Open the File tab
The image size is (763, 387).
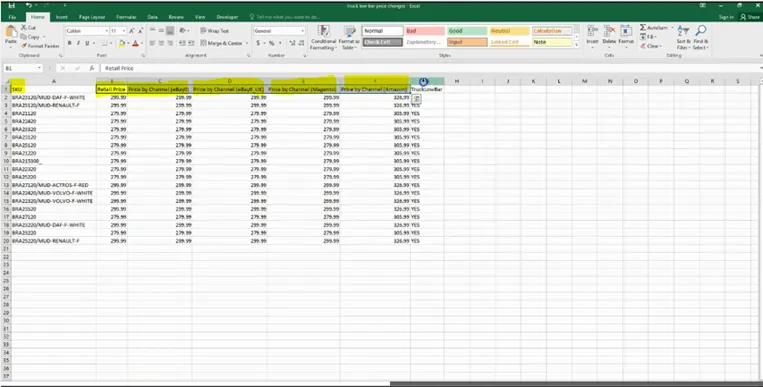[x=12, y=17]
